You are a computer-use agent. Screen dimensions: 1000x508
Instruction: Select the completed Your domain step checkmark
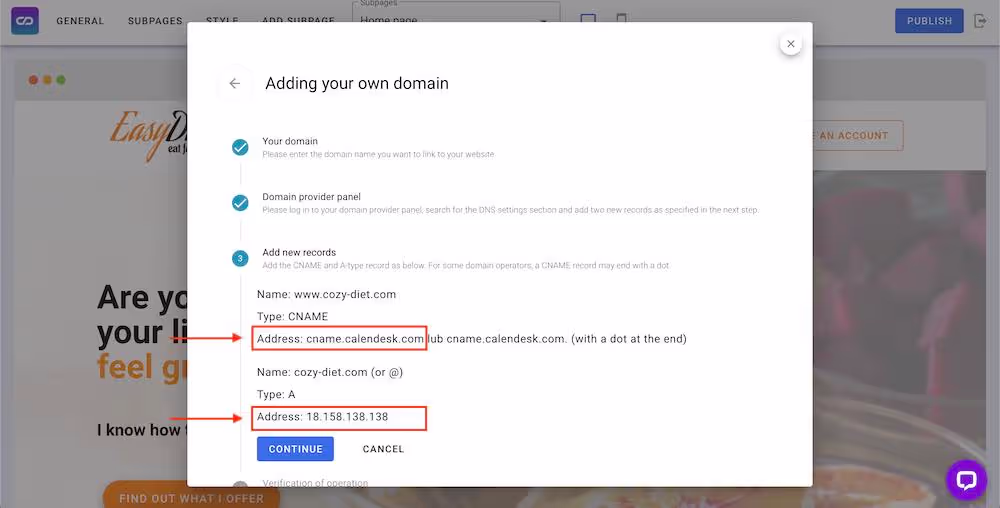pyautogui.click(x=240, y=148)
